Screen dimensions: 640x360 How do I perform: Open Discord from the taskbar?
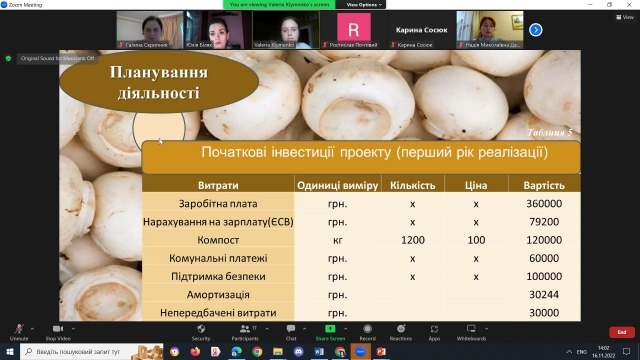298,351
